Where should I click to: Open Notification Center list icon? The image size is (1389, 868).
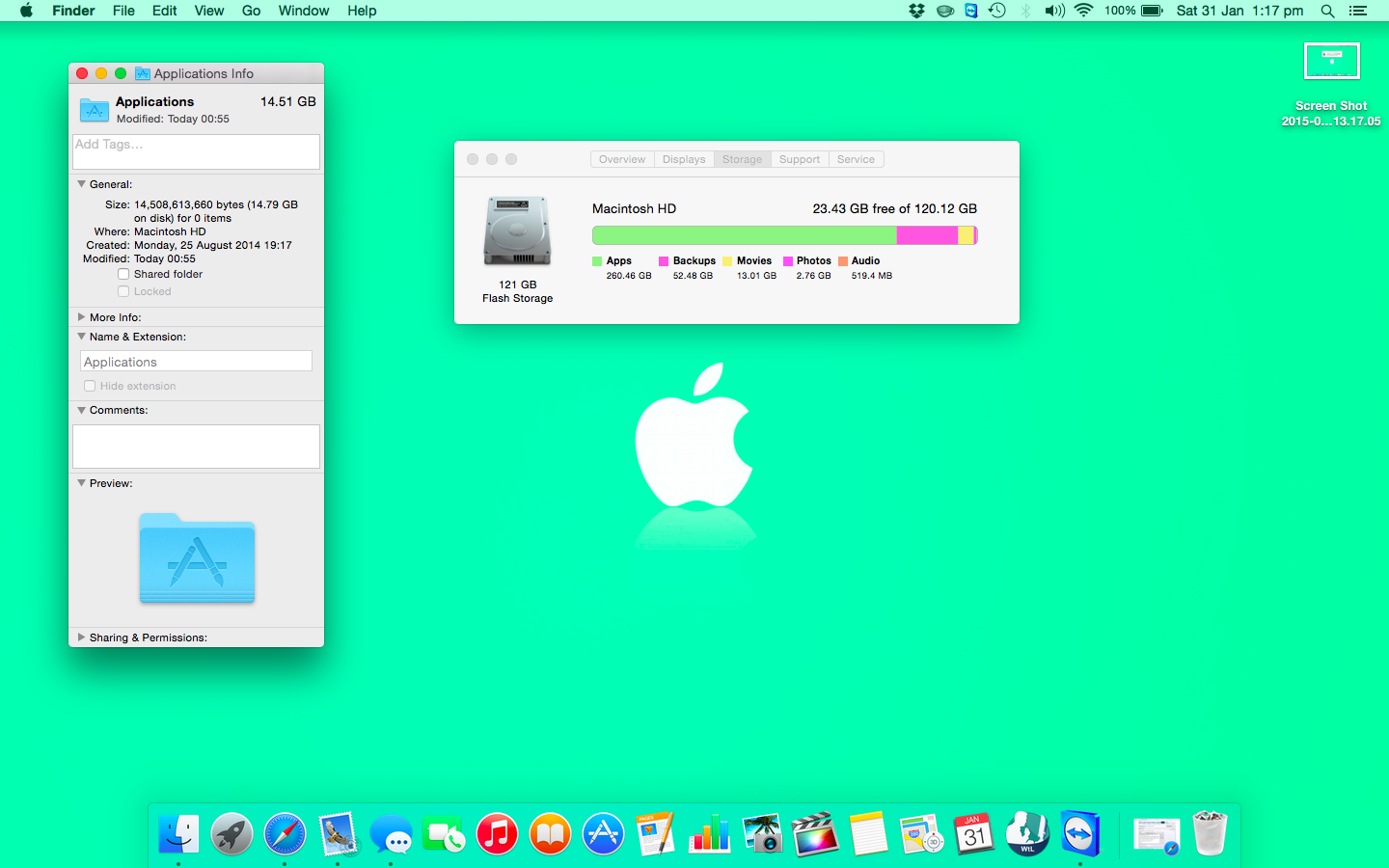click(x=1358, y=11)
